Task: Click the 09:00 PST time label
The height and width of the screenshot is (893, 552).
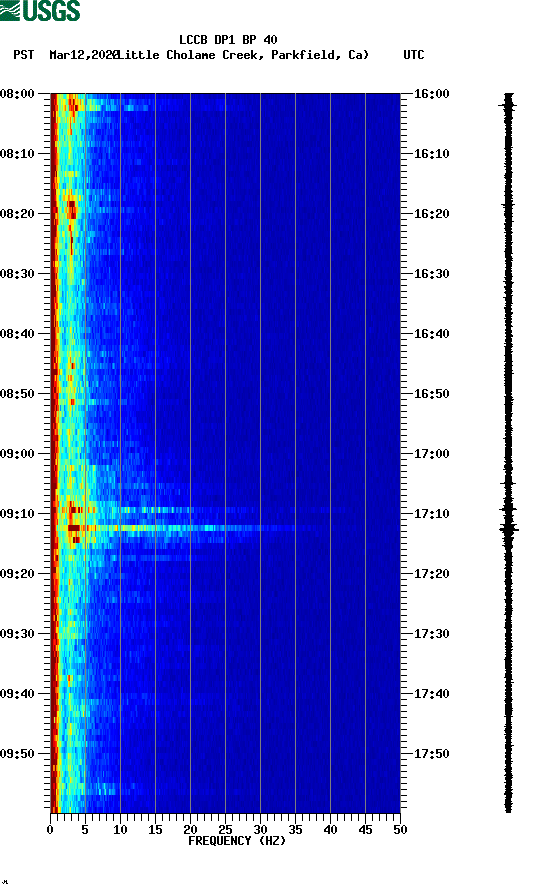Action: pyautogui.click(x=17, y=454)
